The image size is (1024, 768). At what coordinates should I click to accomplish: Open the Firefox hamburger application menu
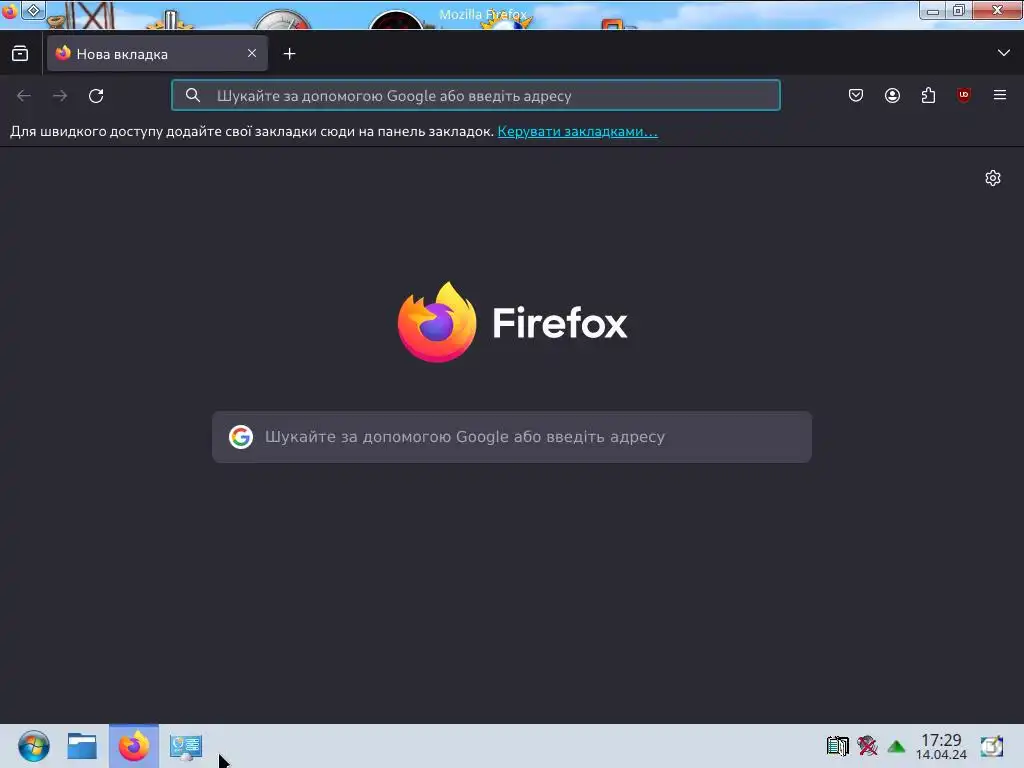(1000, 95)
